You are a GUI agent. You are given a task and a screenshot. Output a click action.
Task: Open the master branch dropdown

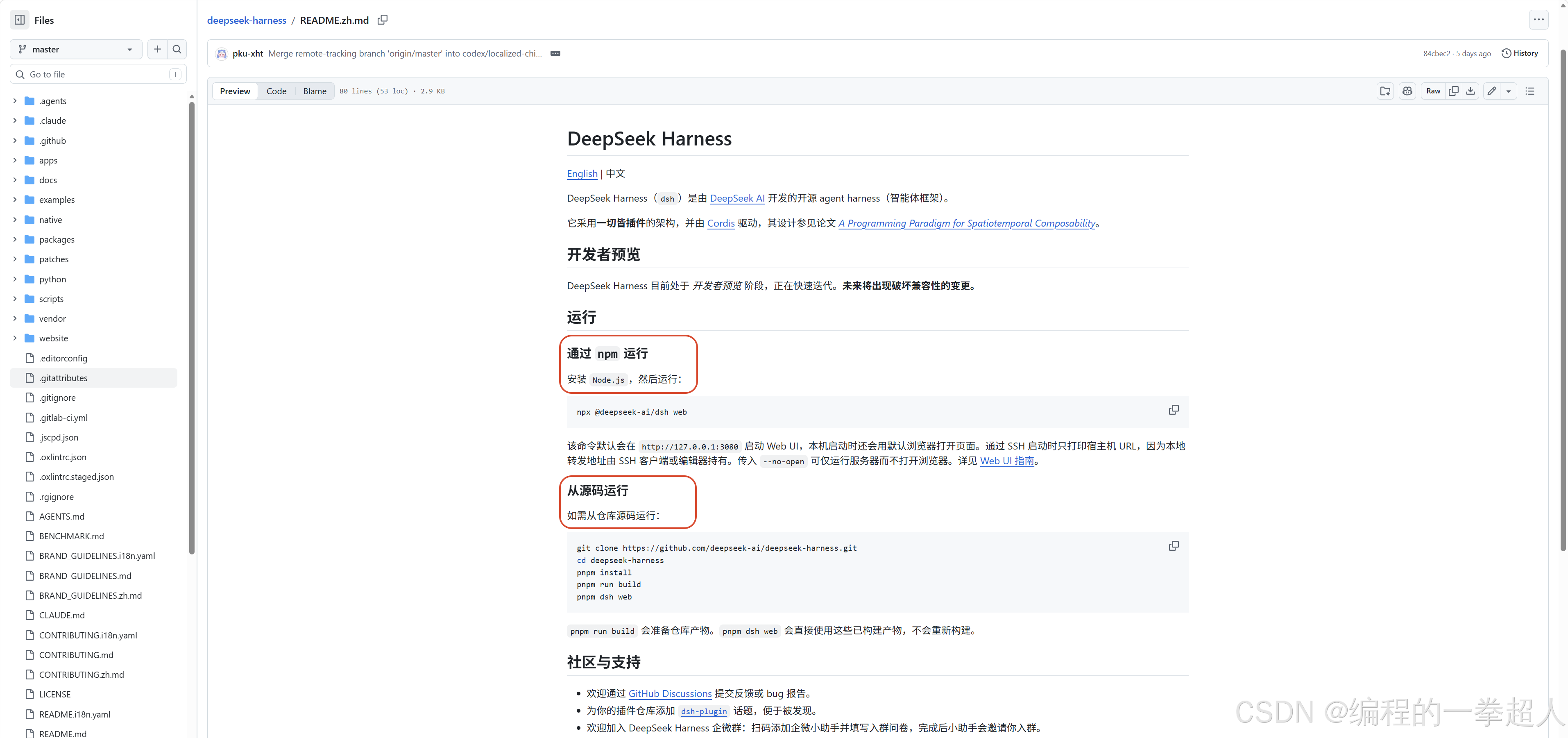point(76,49)
